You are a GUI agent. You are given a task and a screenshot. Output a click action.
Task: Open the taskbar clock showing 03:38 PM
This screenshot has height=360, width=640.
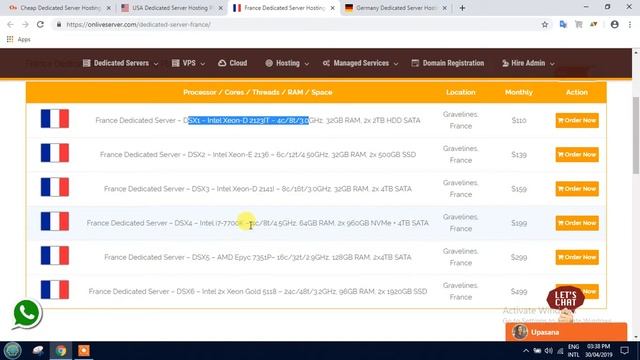point(598,351)
